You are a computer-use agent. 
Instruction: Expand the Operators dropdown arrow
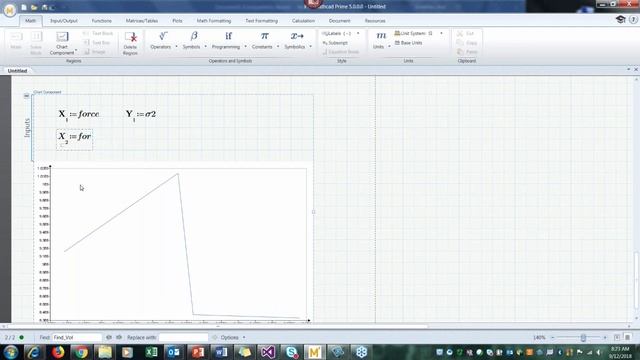(176, 47)
